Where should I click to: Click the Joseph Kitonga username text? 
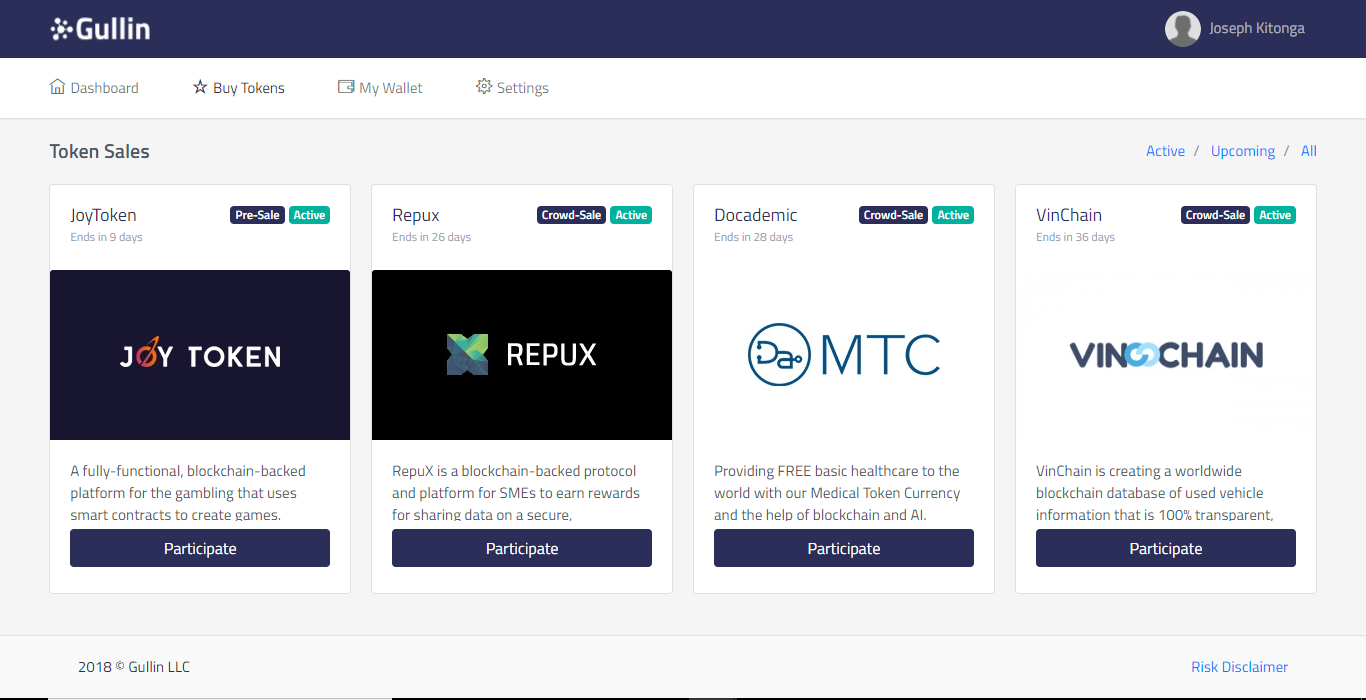[x=1257, y=28]
